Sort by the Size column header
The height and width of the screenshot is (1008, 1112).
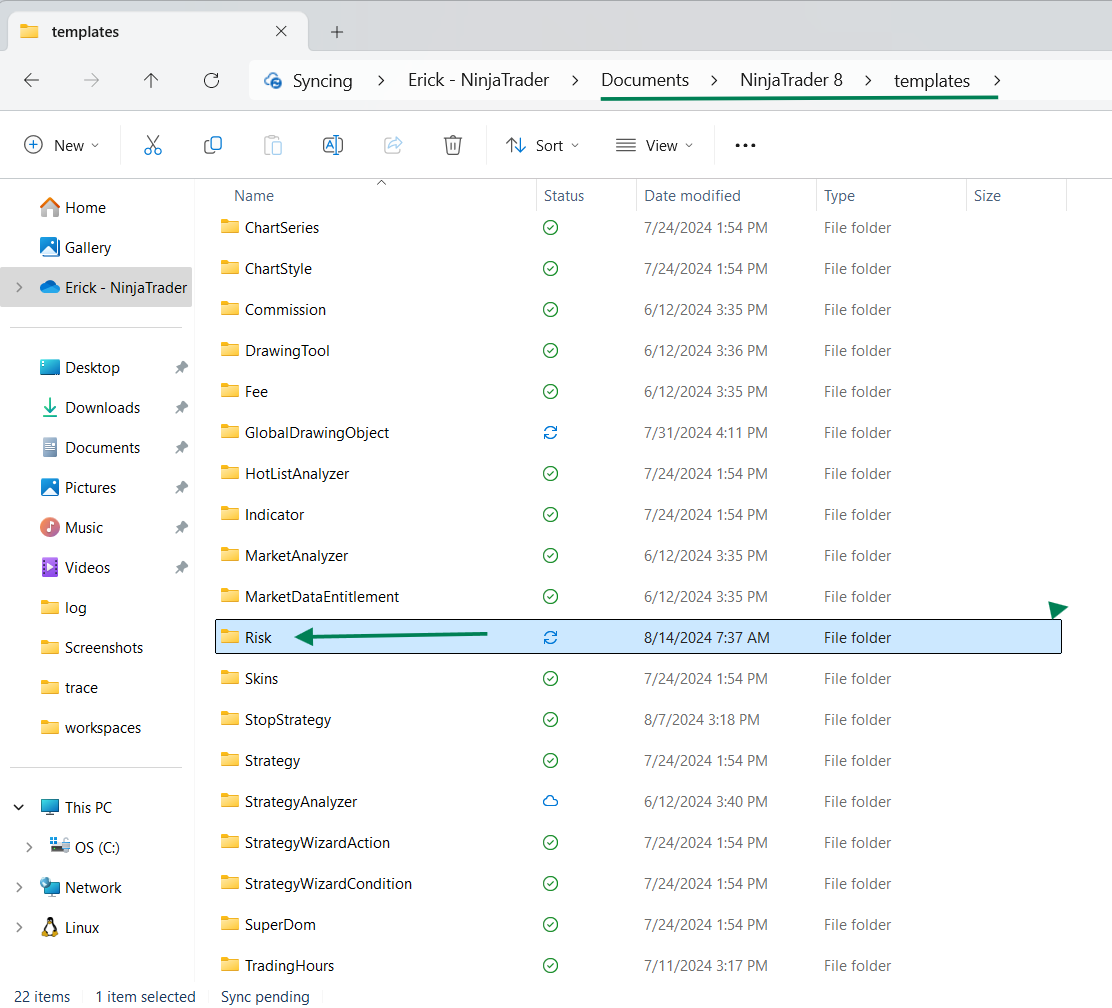click(x=987, y=196)
